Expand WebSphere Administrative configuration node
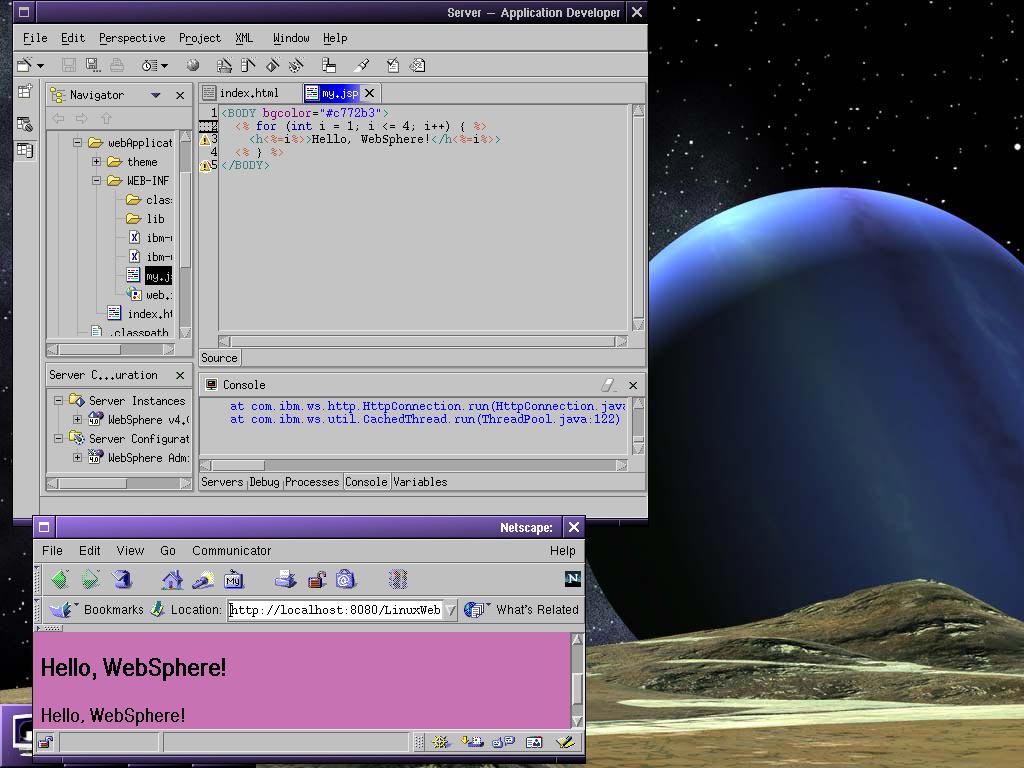 (x=77, y=457)
